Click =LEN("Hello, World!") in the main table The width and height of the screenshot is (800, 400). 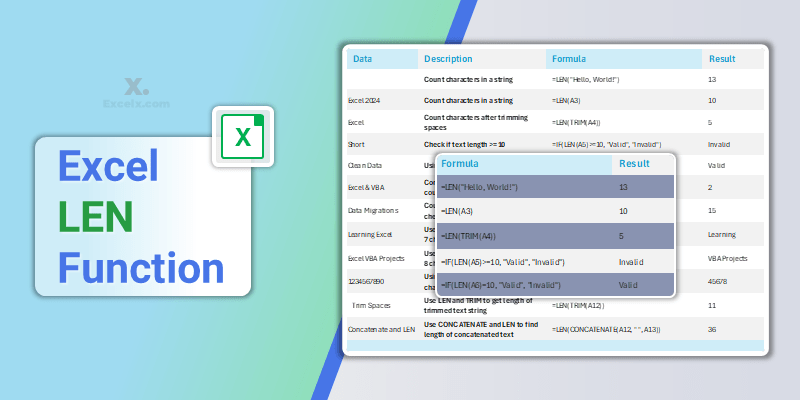click(x=586, y=80)
